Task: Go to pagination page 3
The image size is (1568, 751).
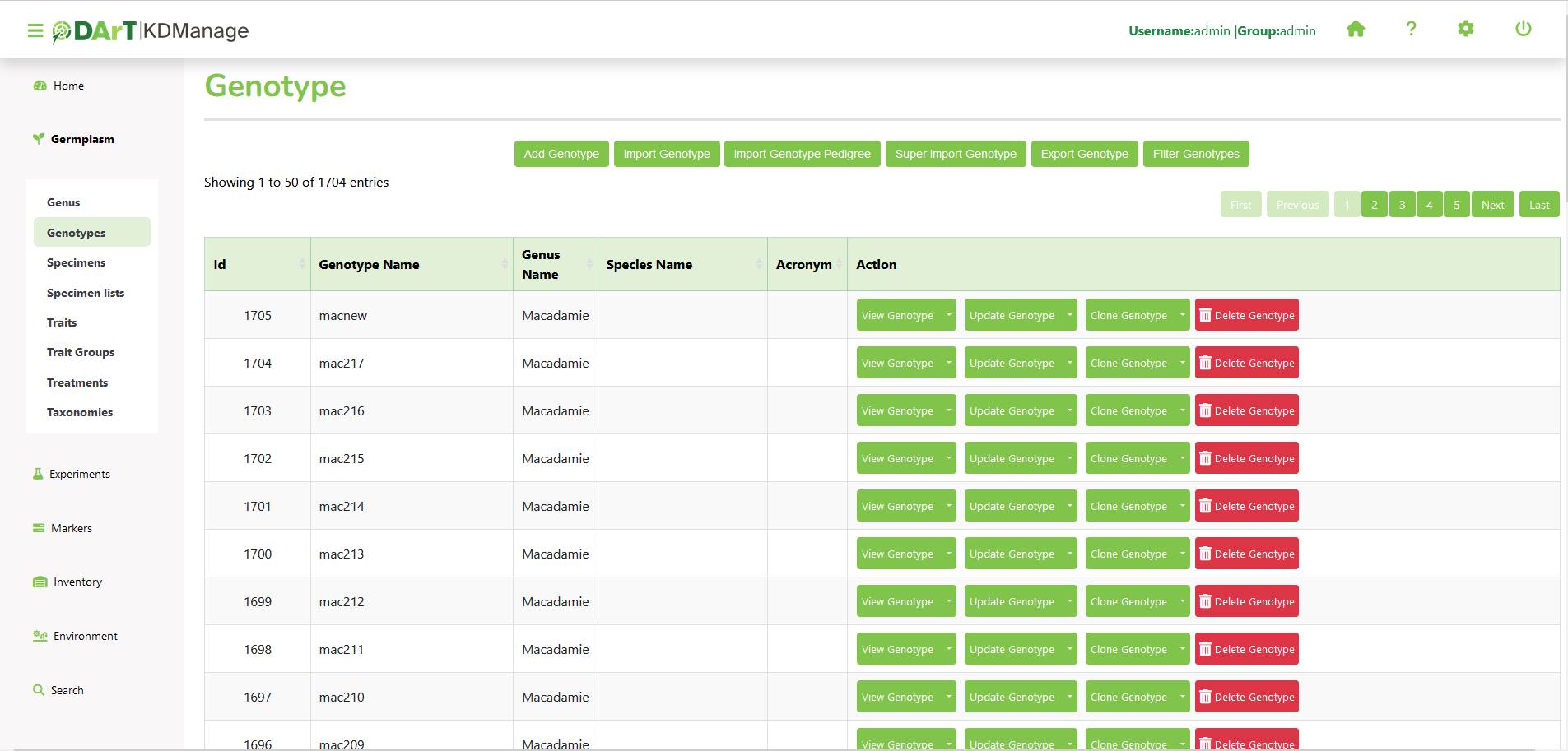Action: tap(1402, 205)
